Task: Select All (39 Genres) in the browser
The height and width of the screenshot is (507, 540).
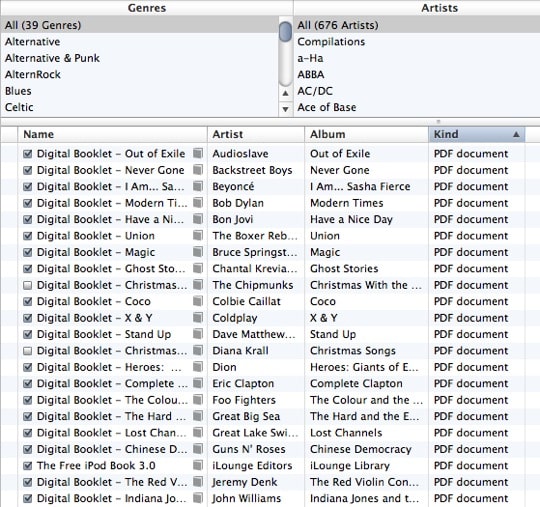Action: tap(139, 25)
